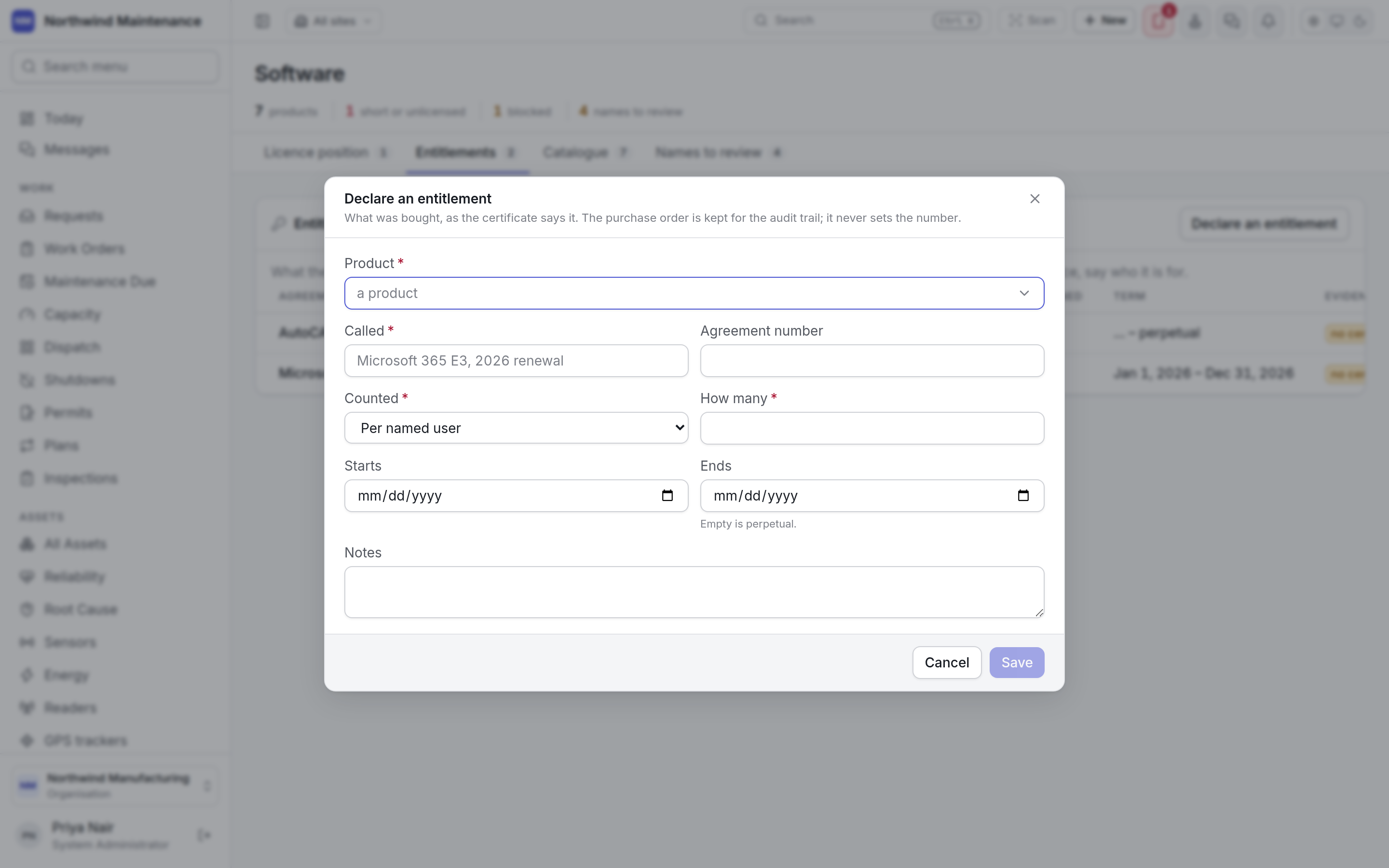Open the Product dropdown

coord(694,293)
